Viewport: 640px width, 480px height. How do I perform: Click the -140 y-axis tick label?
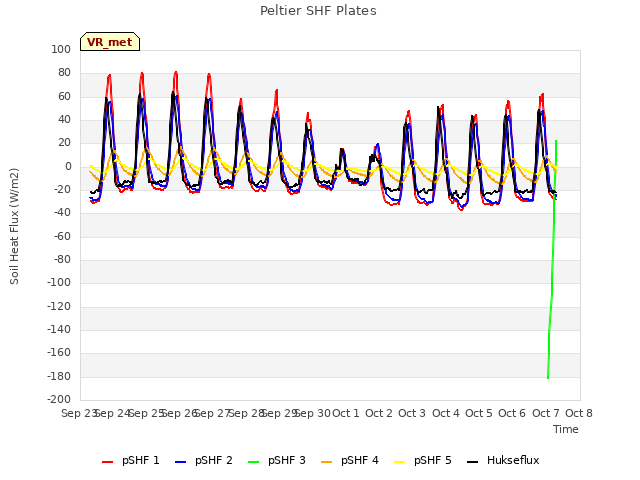point(59,329)
